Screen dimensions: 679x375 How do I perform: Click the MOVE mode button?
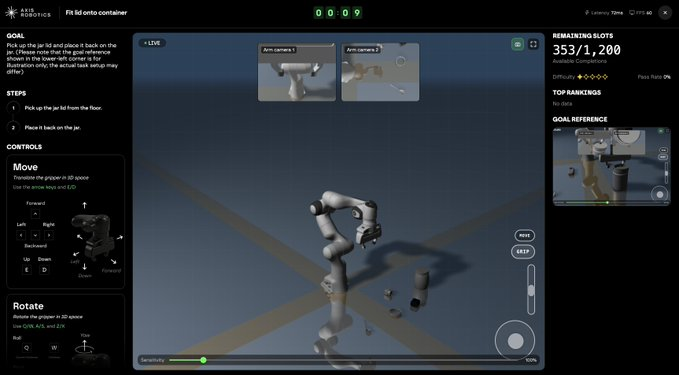point(524,236)
